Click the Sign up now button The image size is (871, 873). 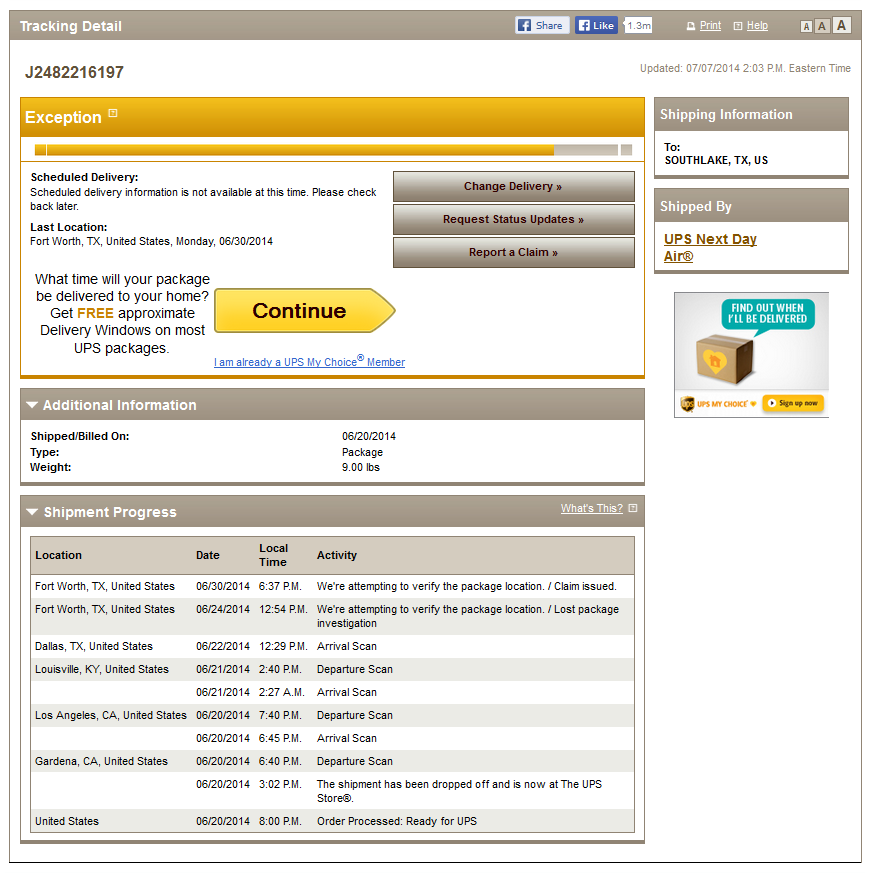click(793, 403)
